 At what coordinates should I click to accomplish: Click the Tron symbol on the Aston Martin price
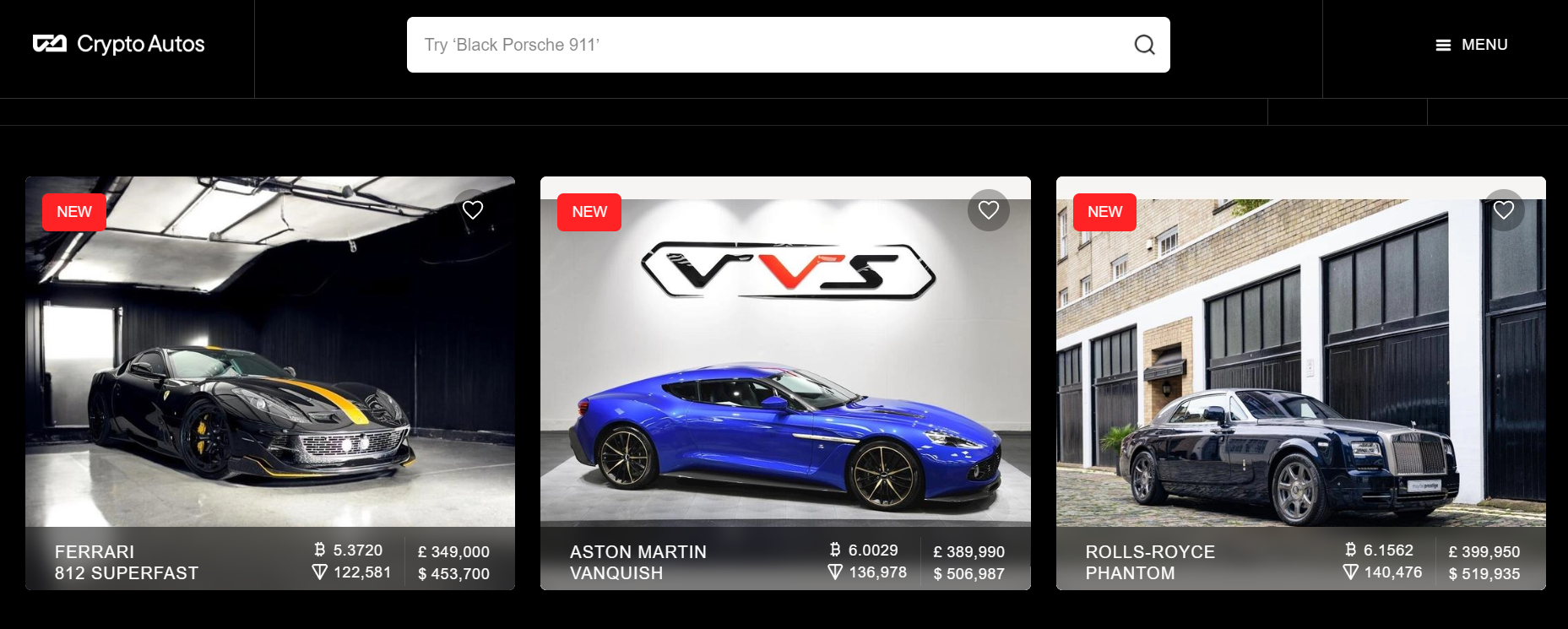(x=835, y=572)
